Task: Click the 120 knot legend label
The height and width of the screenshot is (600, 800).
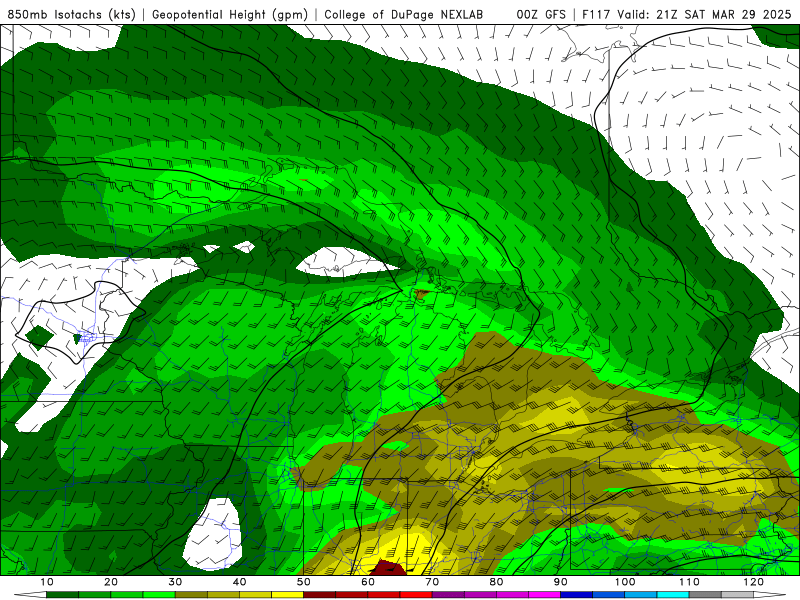Action: [x=754, y=582]
